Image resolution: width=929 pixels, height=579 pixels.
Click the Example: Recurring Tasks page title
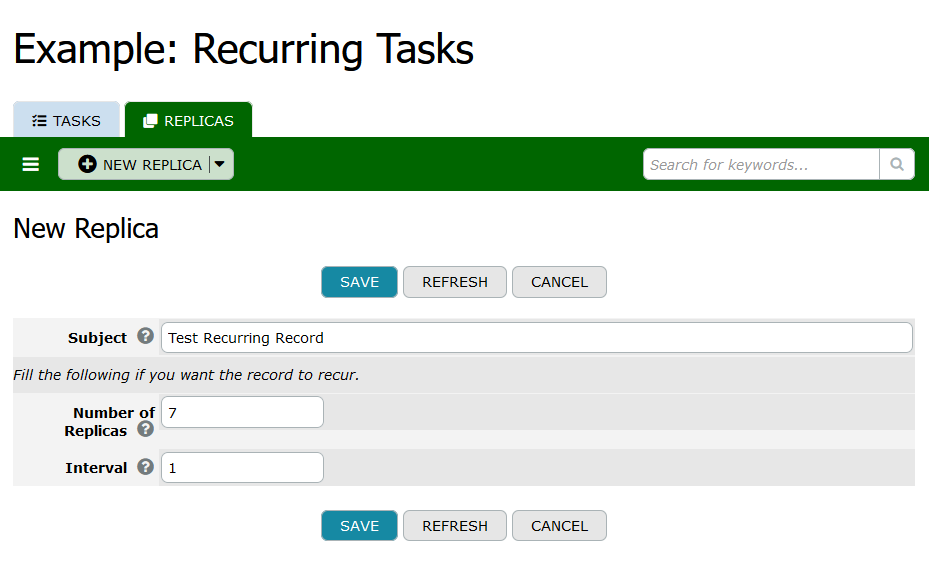tap(243, 49)
